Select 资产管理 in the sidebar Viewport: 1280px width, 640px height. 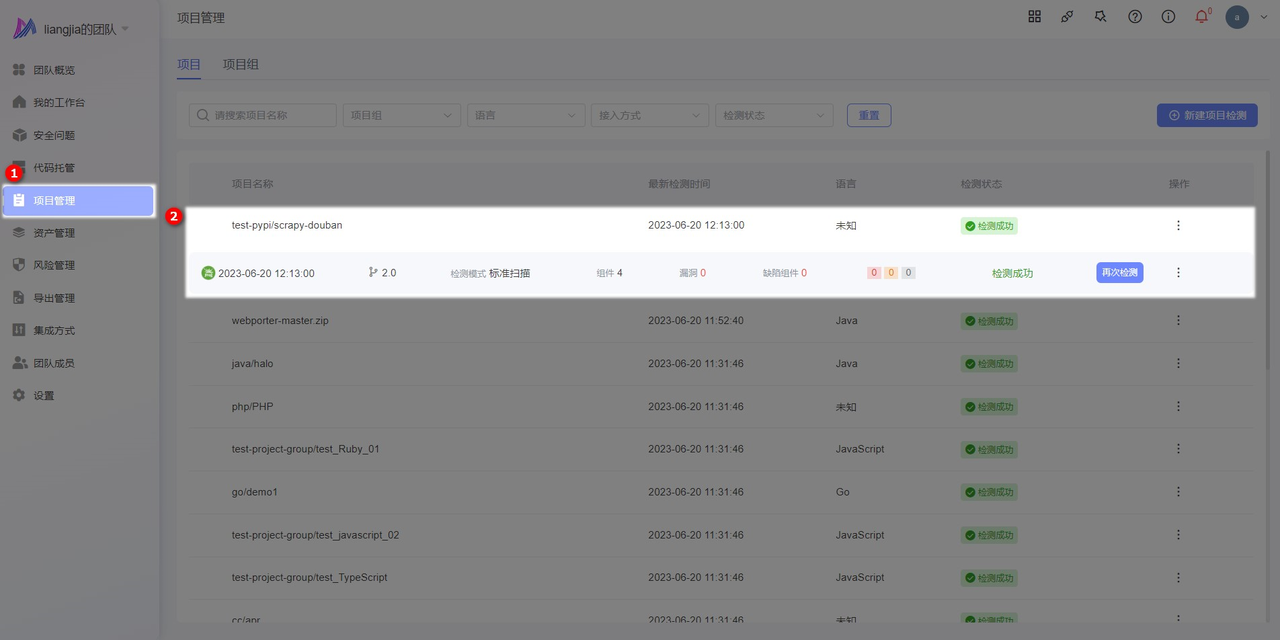point(54,233)
